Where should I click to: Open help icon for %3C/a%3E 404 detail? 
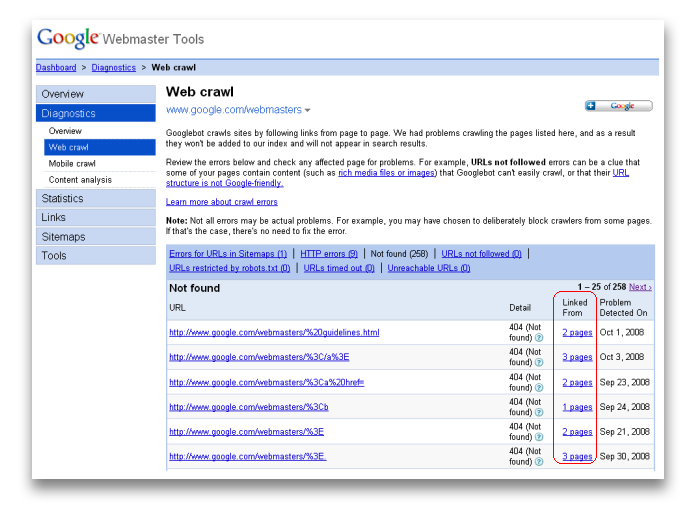click(539, 362)
